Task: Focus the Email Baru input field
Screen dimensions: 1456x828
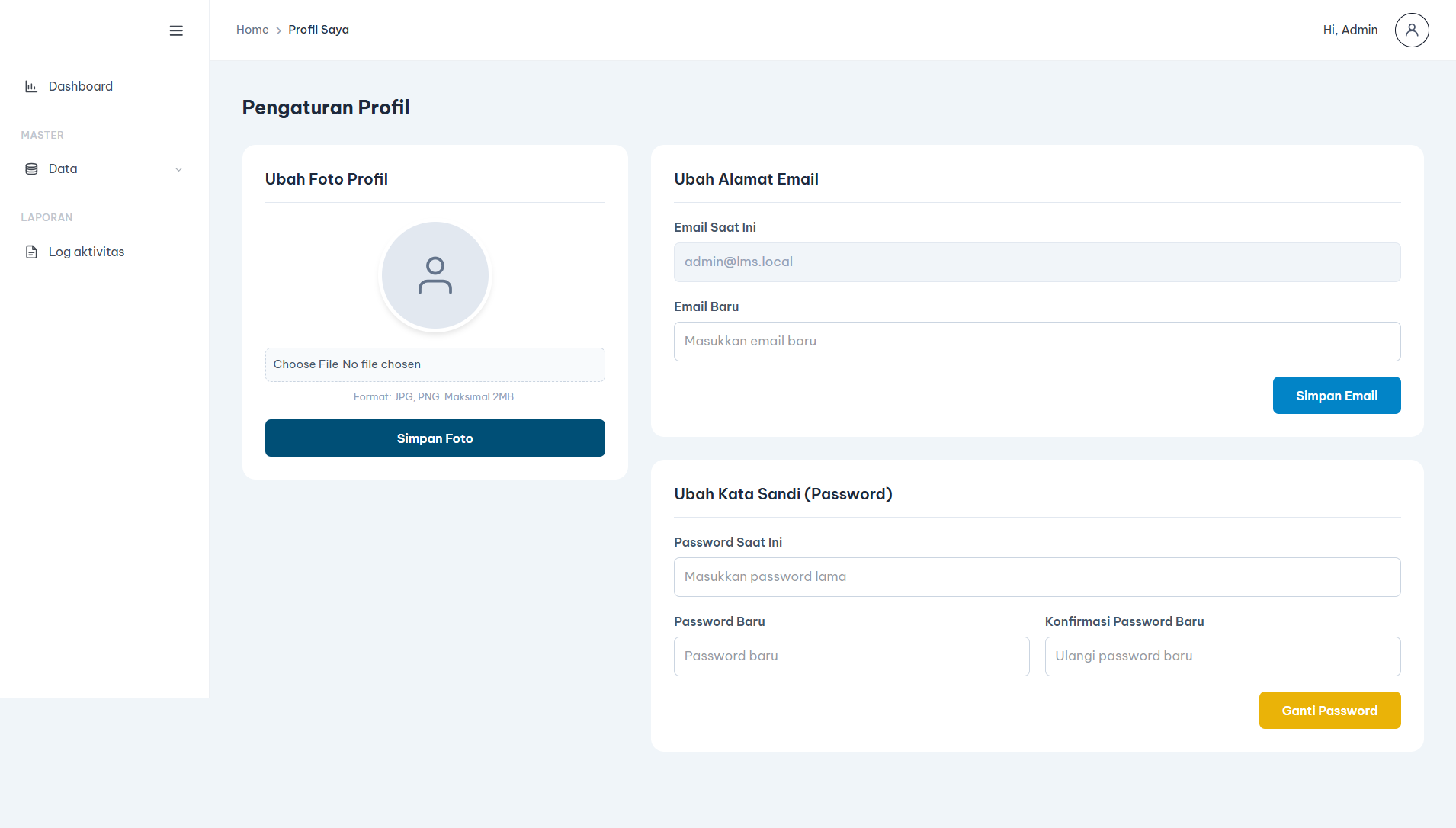Action: tap(1037, 342)
